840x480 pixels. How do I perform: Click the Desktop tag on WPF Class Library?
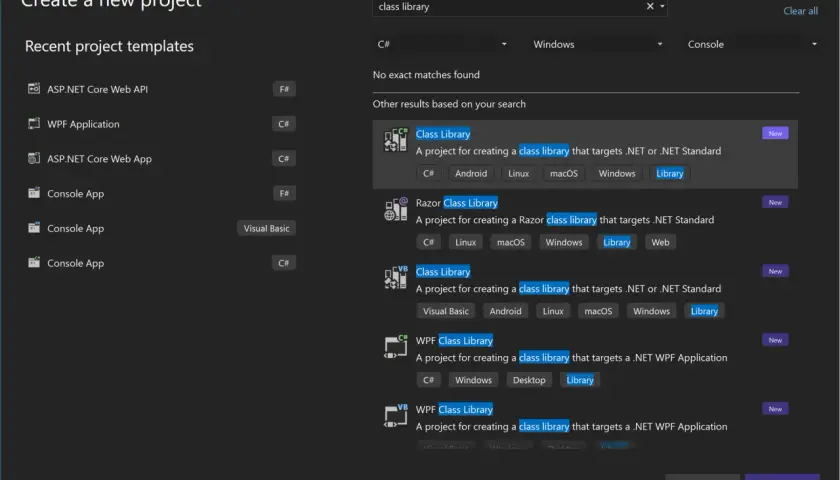click(529, 380)
